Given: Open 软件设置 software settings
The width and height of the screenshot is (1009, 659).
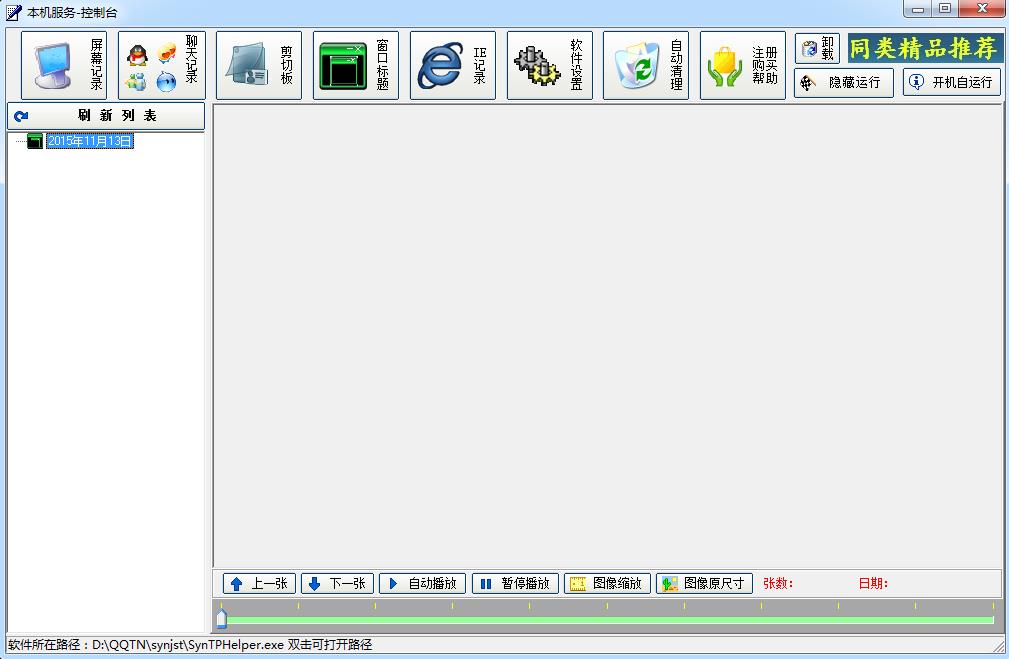Looking at the screenshot, I should 550,66.
